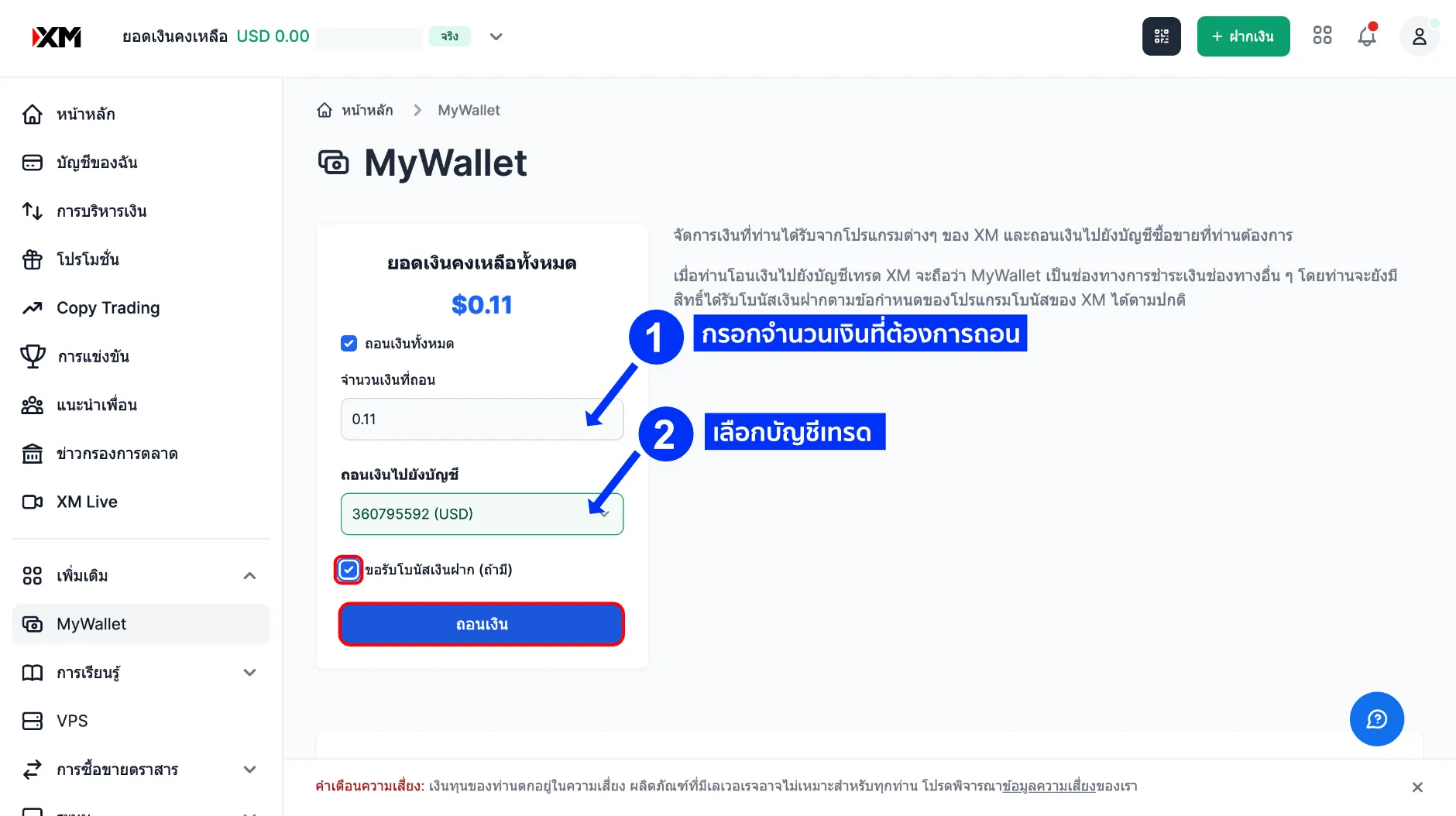The width and height of the screenshot is (1456, 816).
Task: Open the apps grid icon in header
Action: pos(1322,36)
